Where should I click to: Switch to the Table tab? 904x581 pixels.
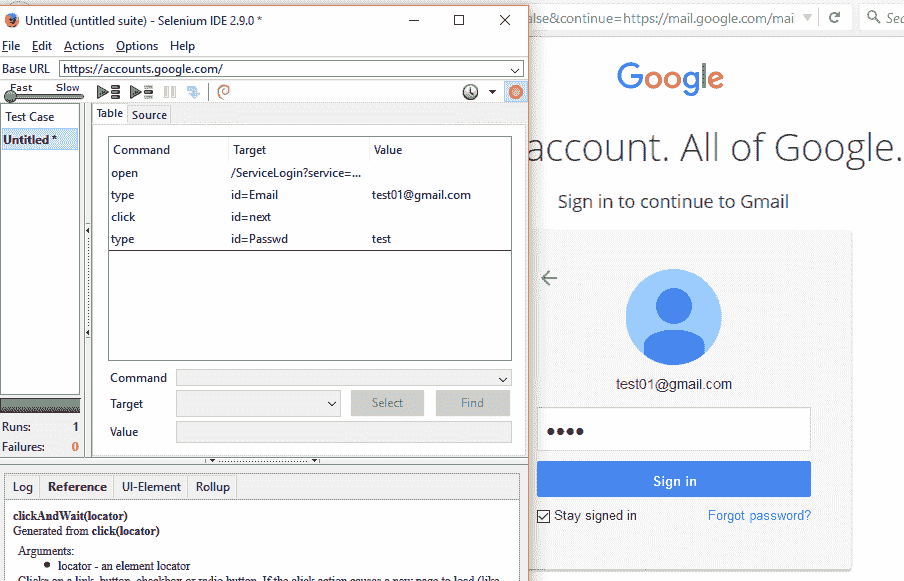(110, 114)
